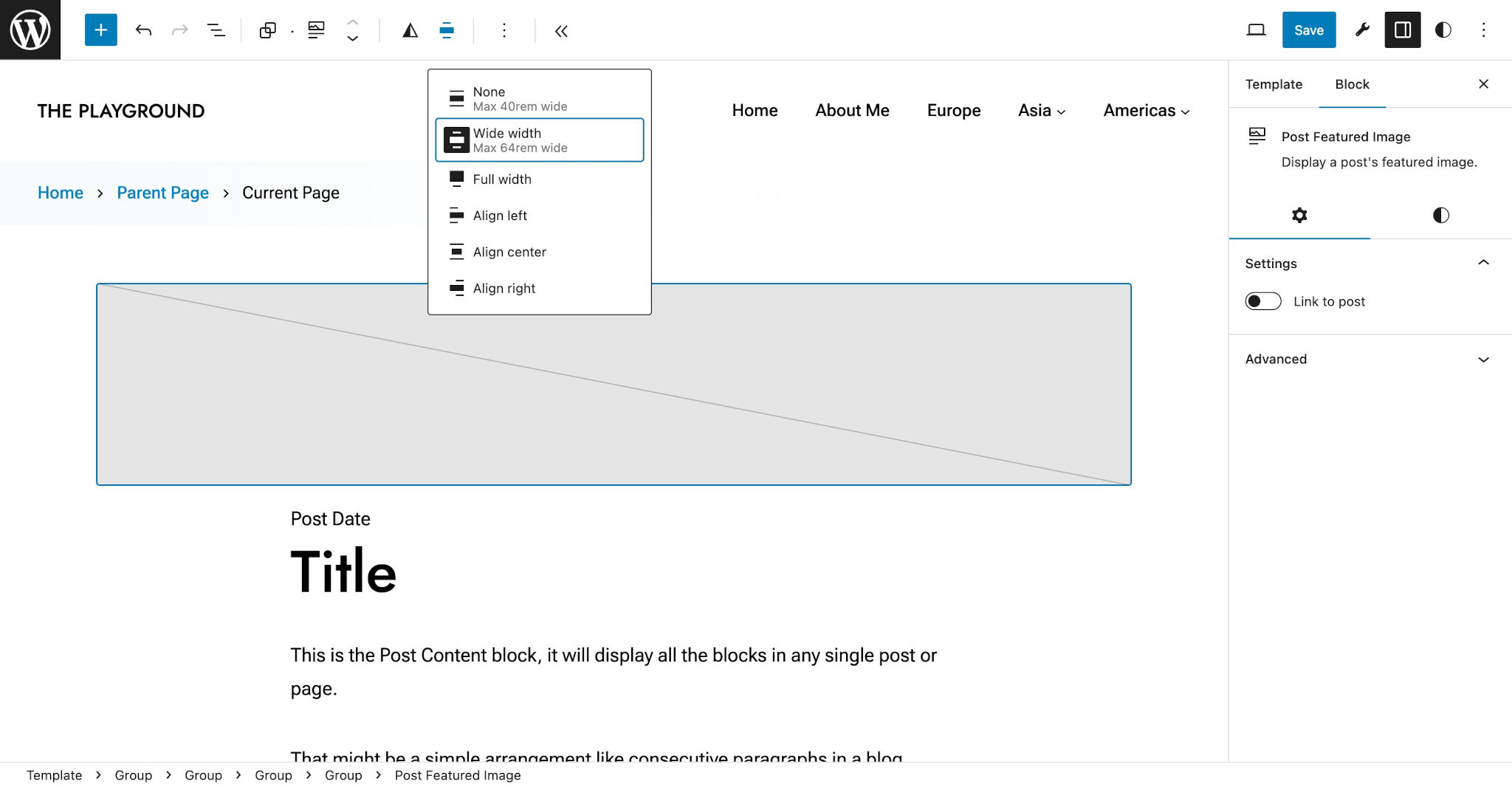Switch off Settings sidebar panel toggle

(x=1403, y=30)
